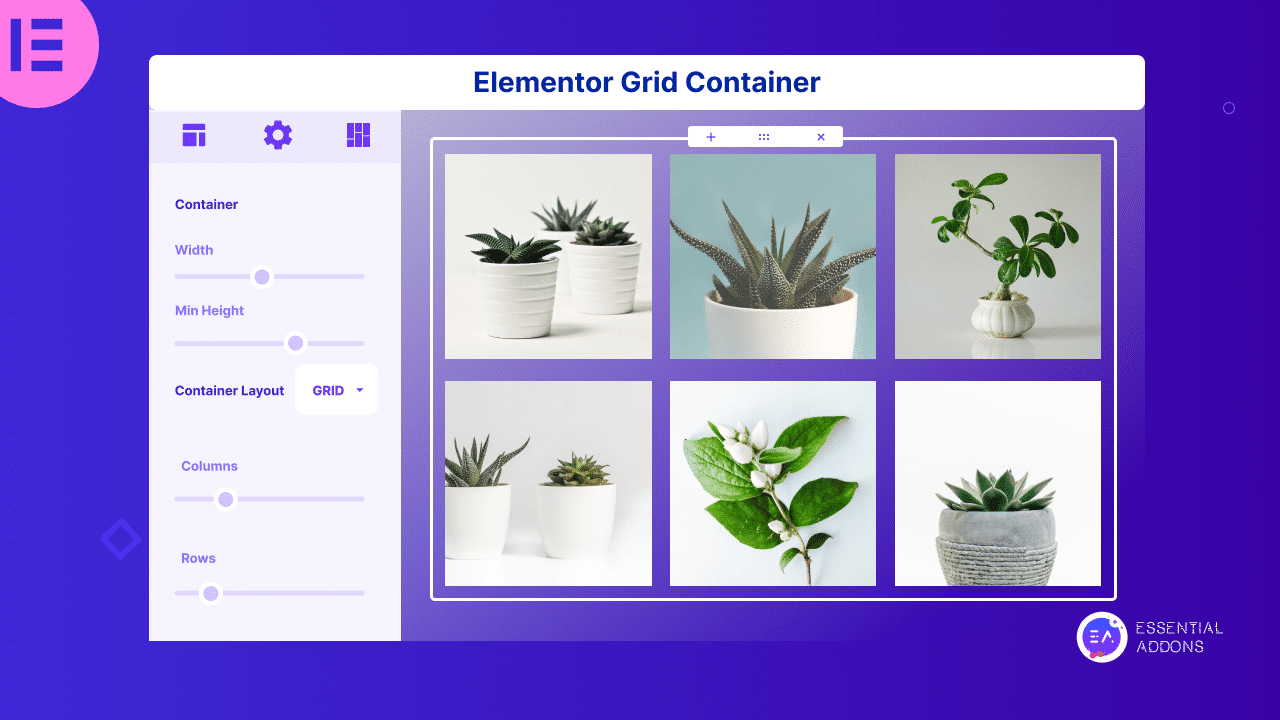Select the two succulents in white pots image
The image size is (1280, 720).
coord(548,483)
